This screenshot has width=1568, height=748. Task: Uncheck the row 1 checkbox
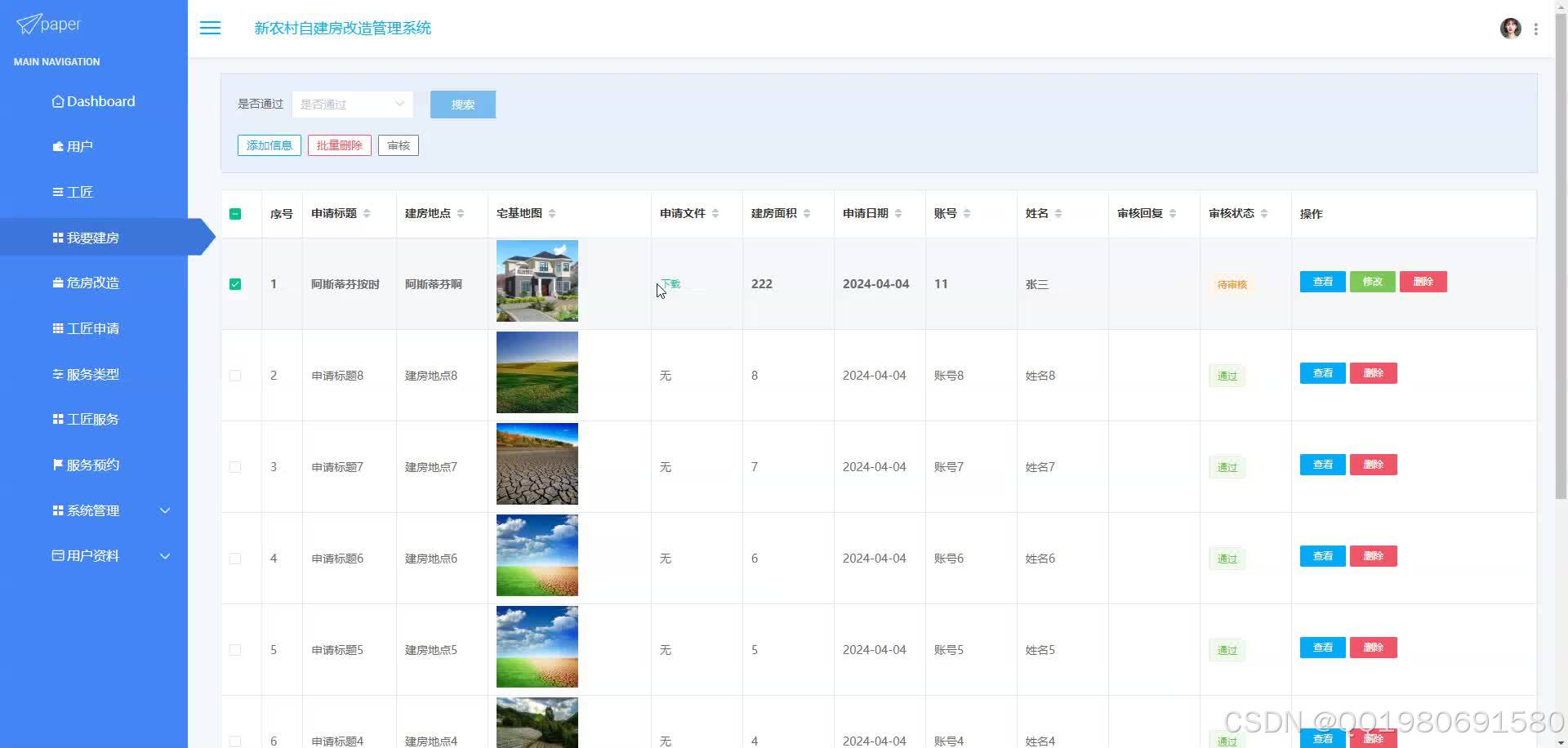point(235,284)
